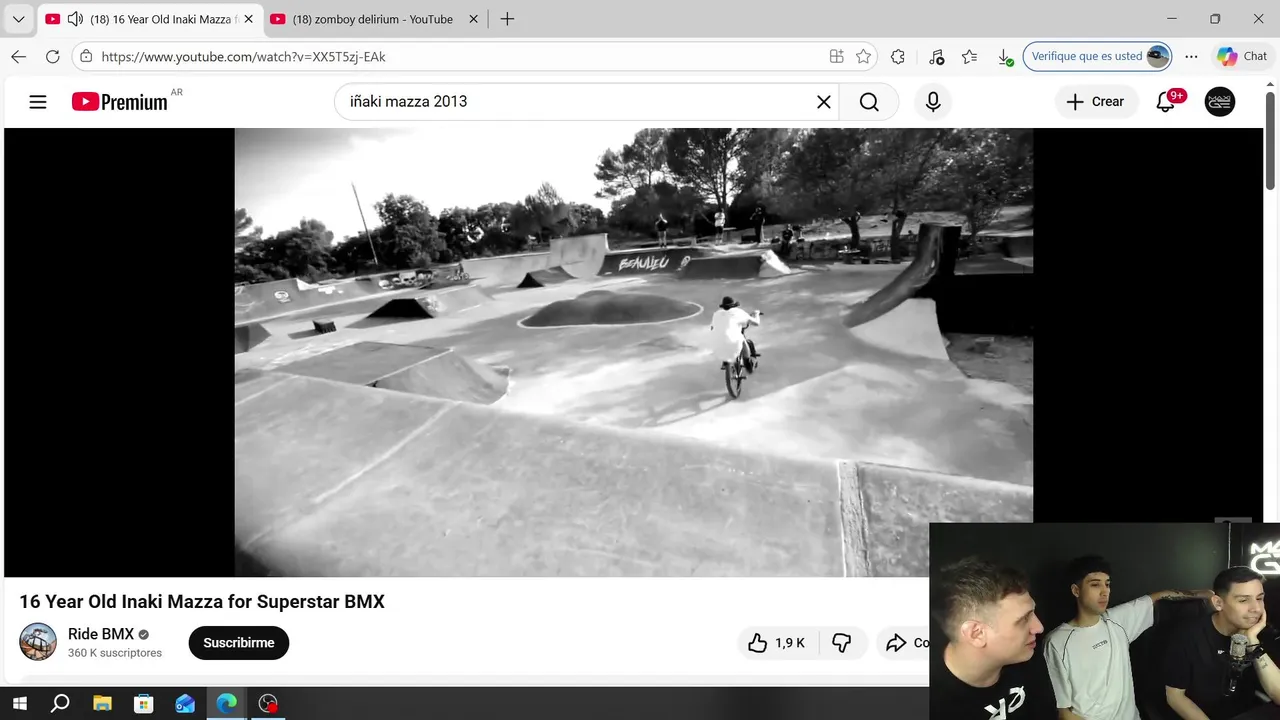Open the apps icon inside the address bar
This screenshot has height=720, width=1280.
(x=836, y=57)
